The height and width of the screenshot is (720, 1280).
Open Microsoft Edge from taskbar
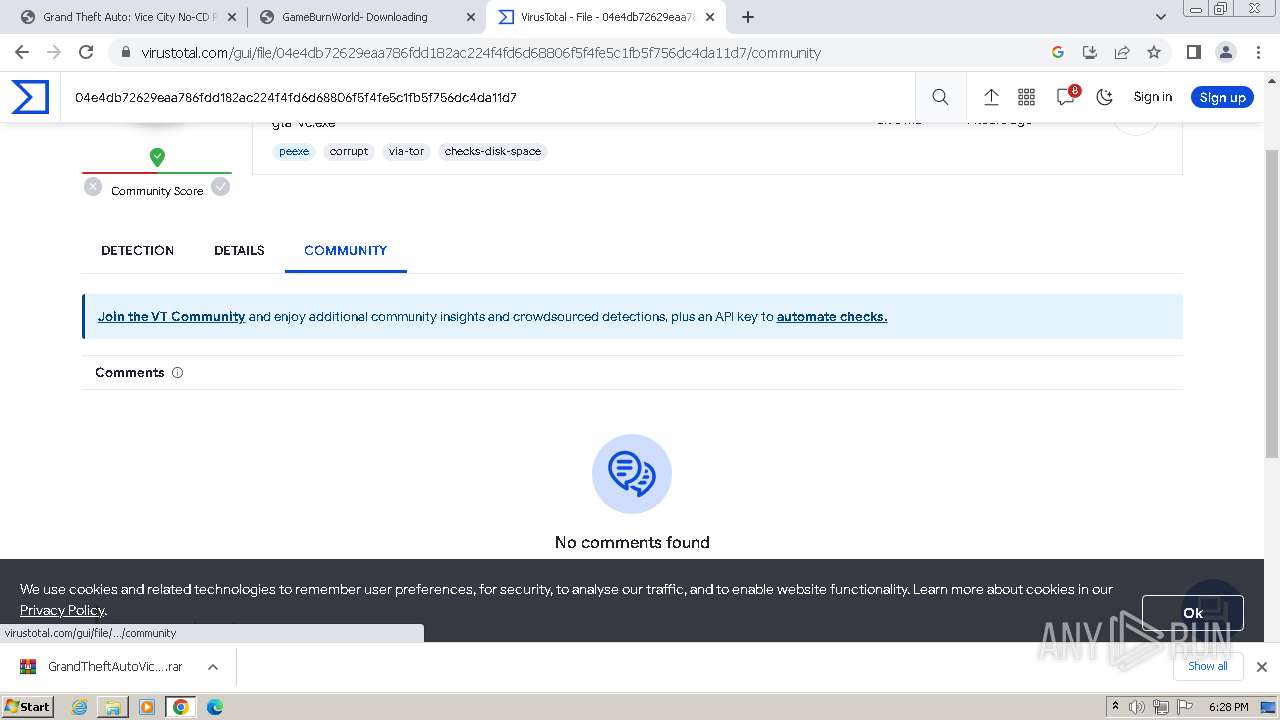click(x=215, y=707)
